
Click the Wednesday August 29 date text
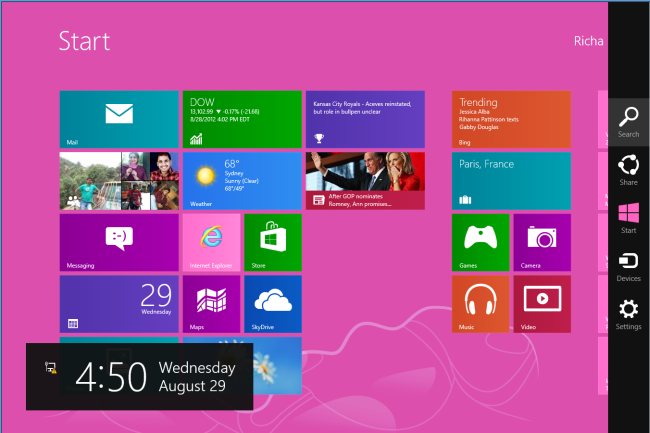(196, 377)
